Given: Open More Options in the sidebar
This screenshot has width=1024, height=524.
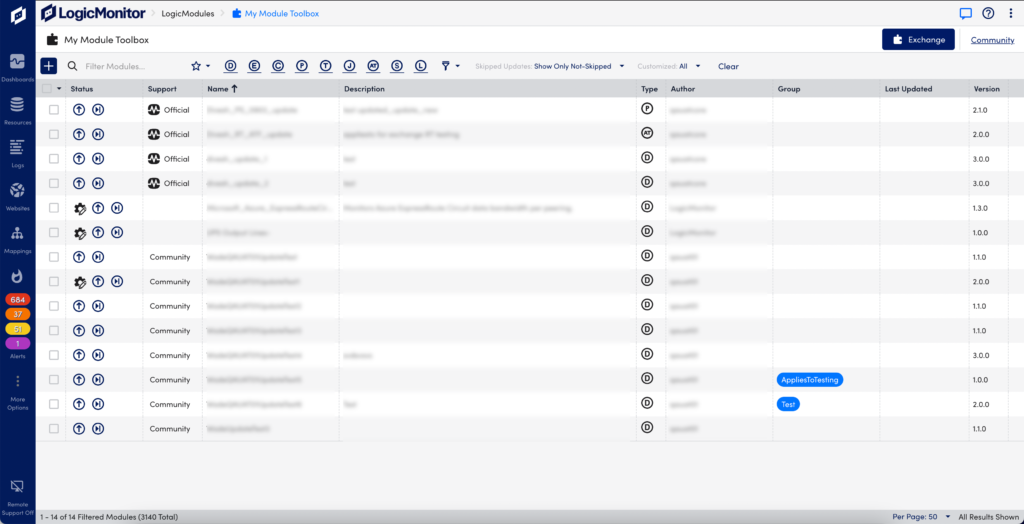Looking at the screenshot, I should point(18,393).
